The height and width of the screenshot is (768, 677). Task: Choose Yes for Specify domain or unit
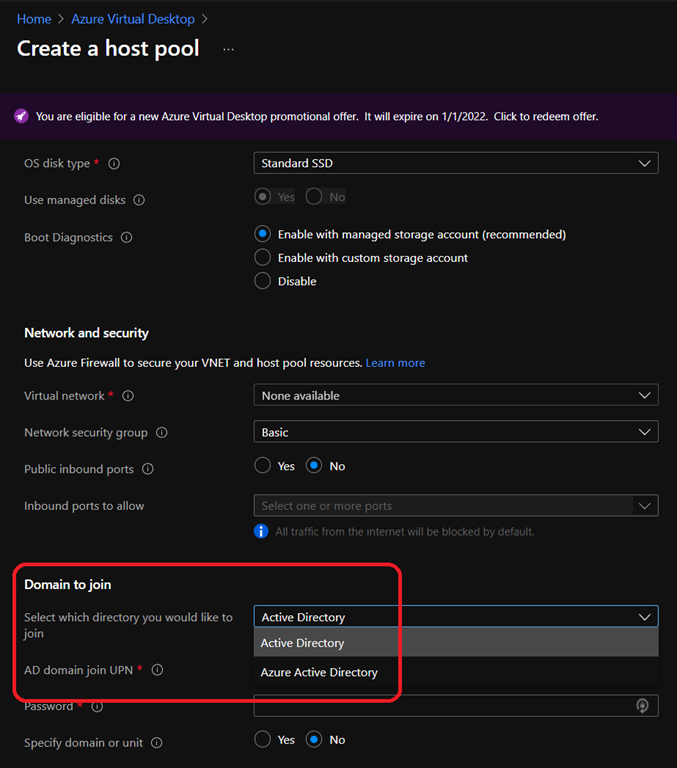pyautogui.click(x=263, y=740)
